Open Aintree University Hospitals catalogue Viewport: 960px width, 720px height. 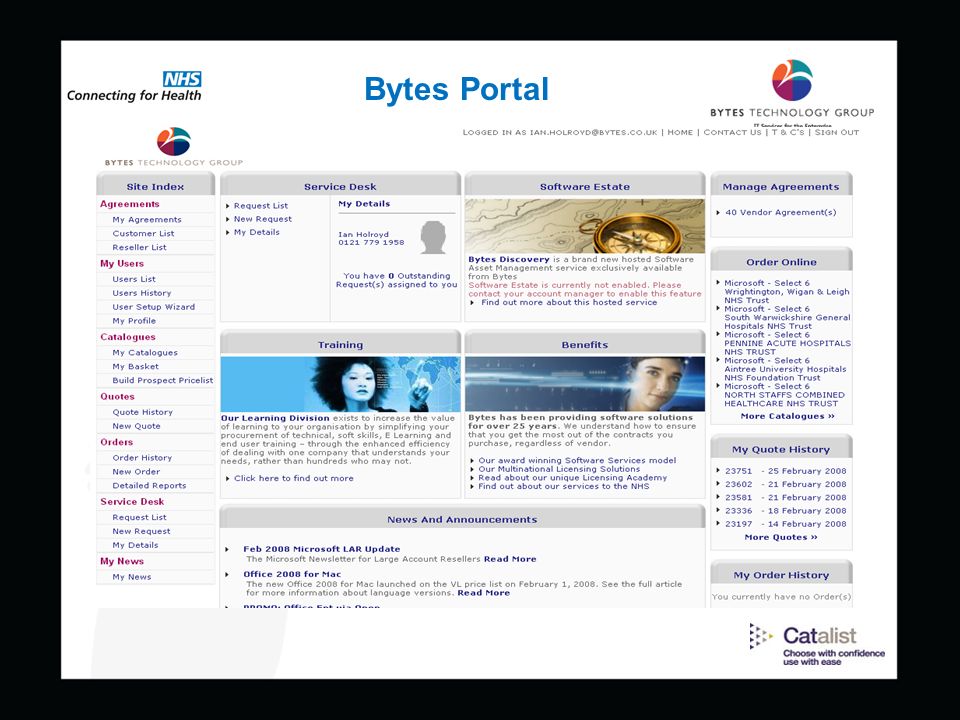coord(785,369)
